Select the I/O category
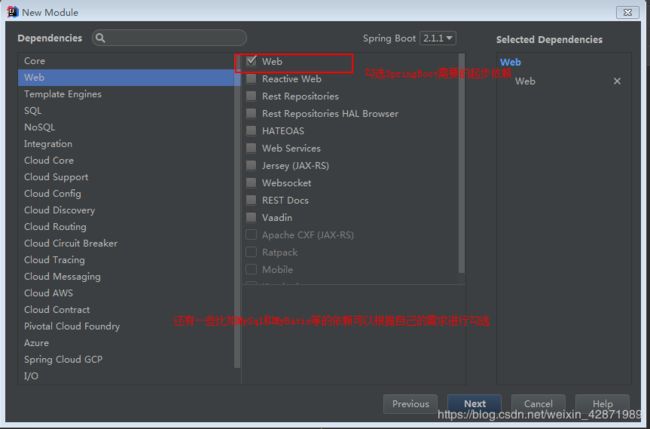Image resolution: width=650 pixels, height=429 pixels. [126, 376]
